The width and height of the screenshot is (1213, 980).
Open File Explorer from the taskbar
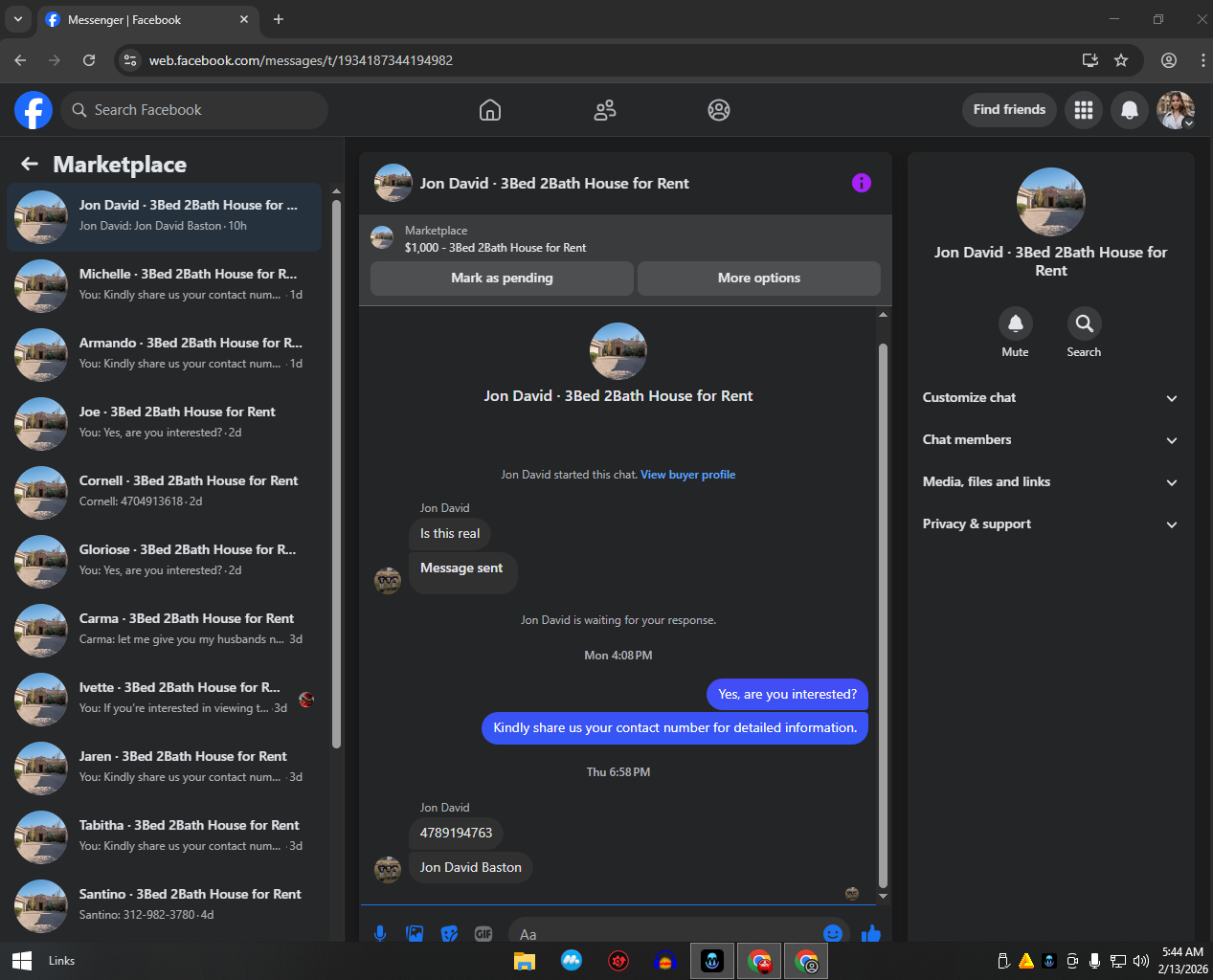click(525, 961)
